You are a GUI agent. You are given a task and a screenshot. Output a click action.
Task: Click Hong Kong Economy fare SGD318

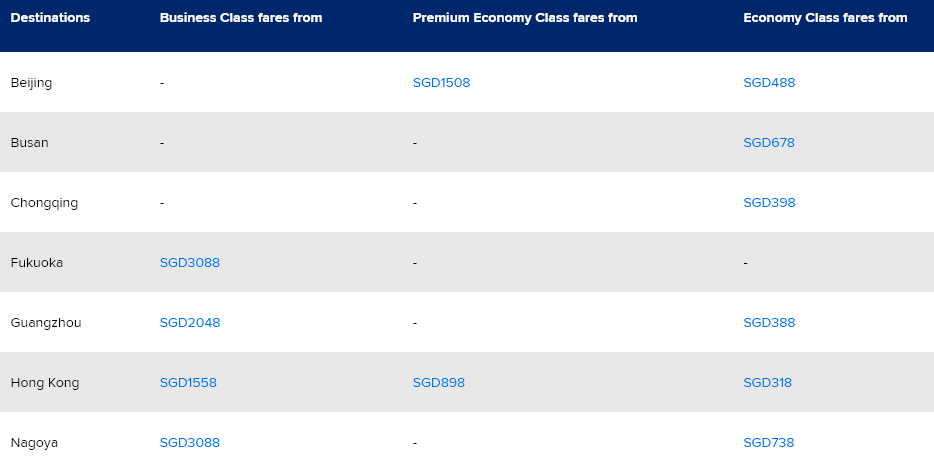pos(767,383)
